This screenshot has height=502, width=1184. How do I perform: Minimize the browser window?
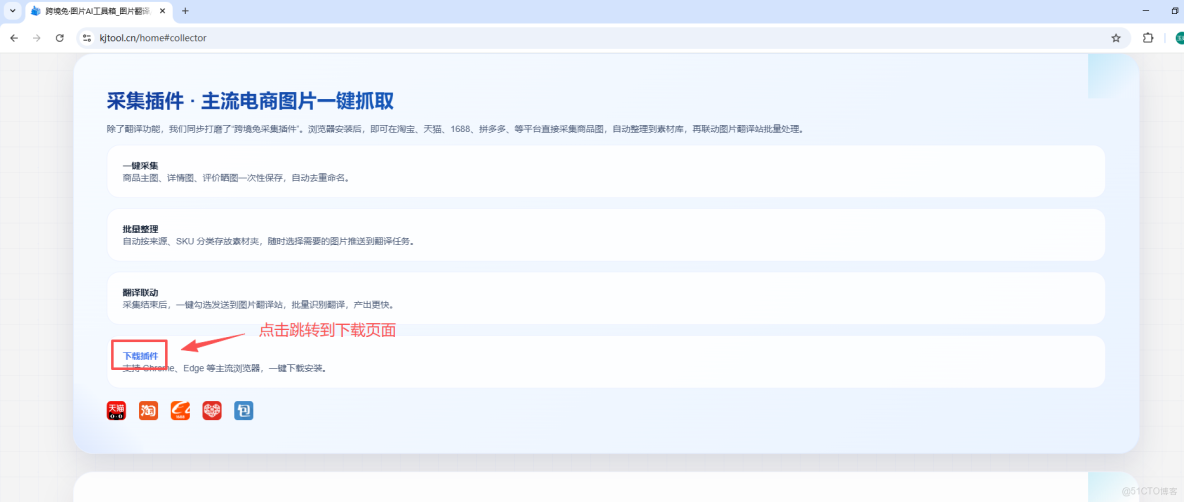click(1146, 11)
